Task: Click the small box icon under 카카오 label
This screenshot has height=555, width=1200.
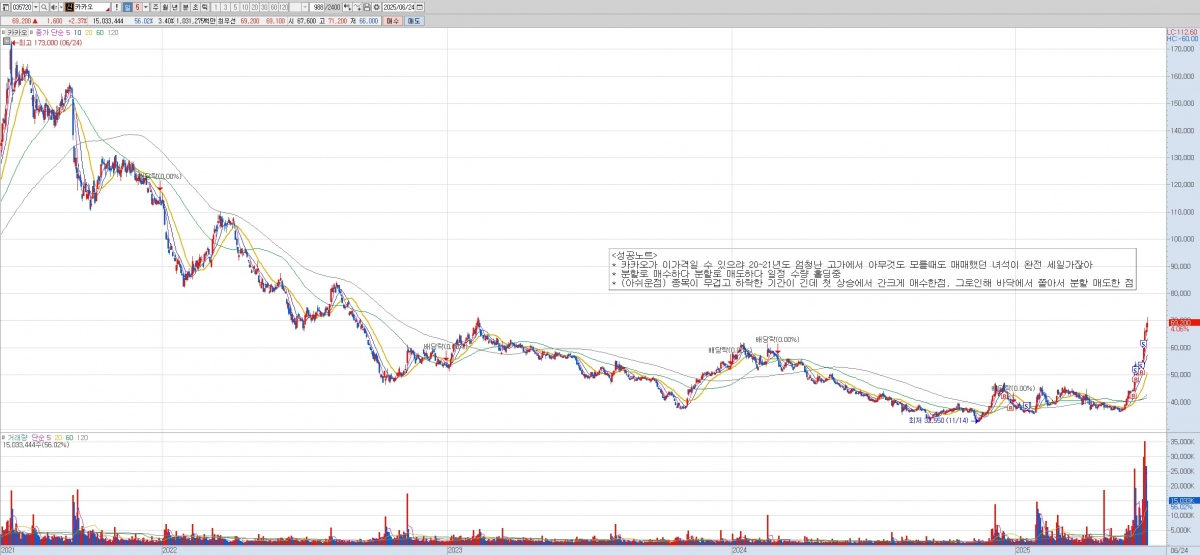Action: 5,43
